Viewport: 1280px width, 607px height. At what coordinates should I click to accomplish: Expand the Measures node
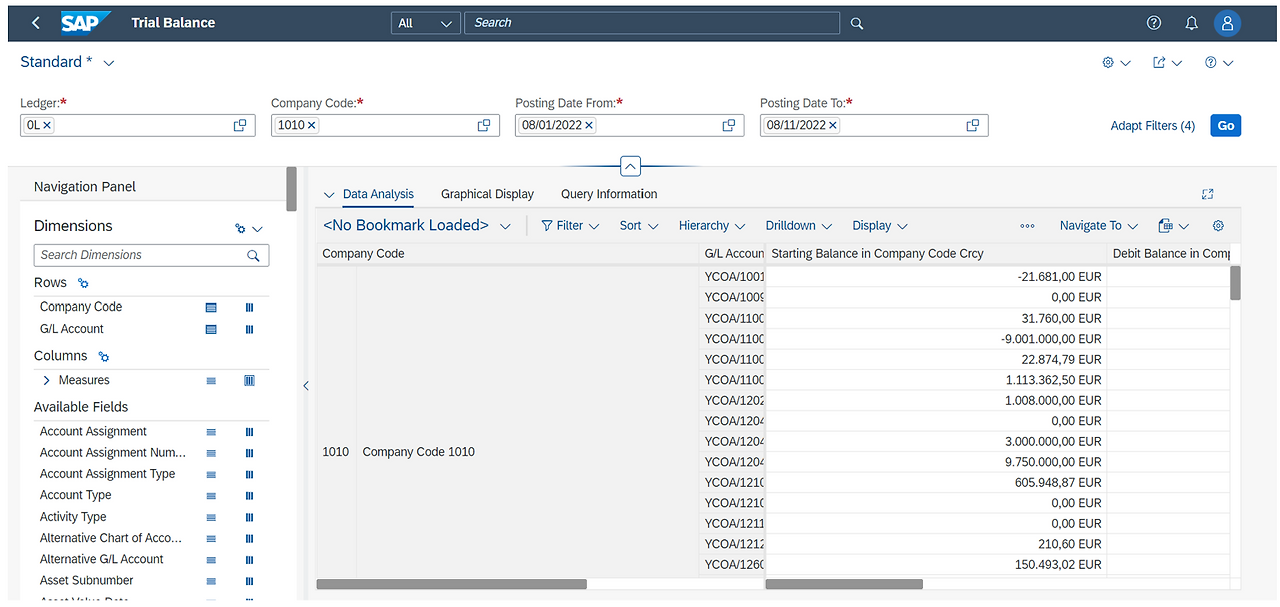pyautogui.click(x=46, y=380)
